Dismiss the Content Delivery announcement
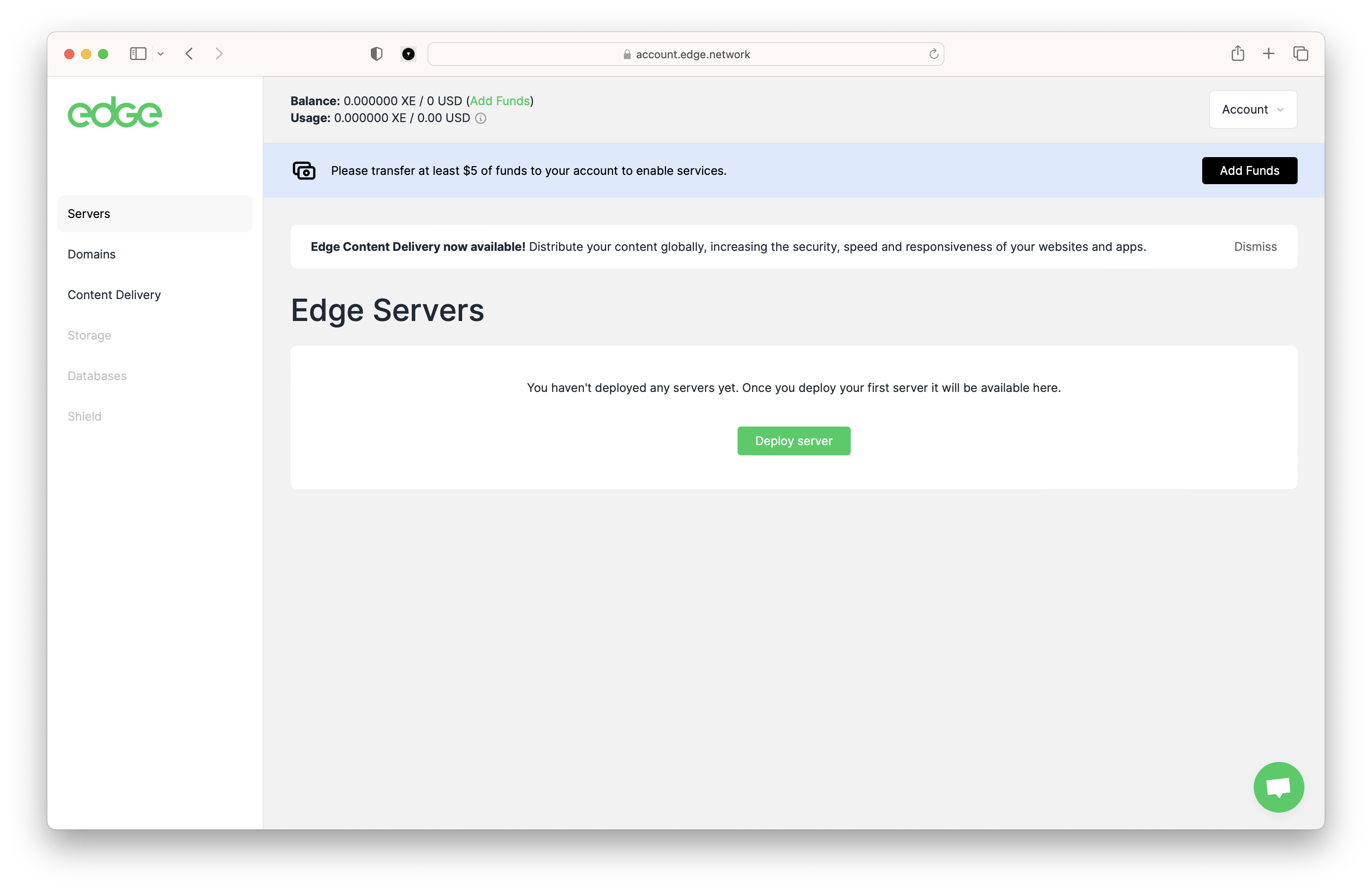 click(x=1255, y=247)
